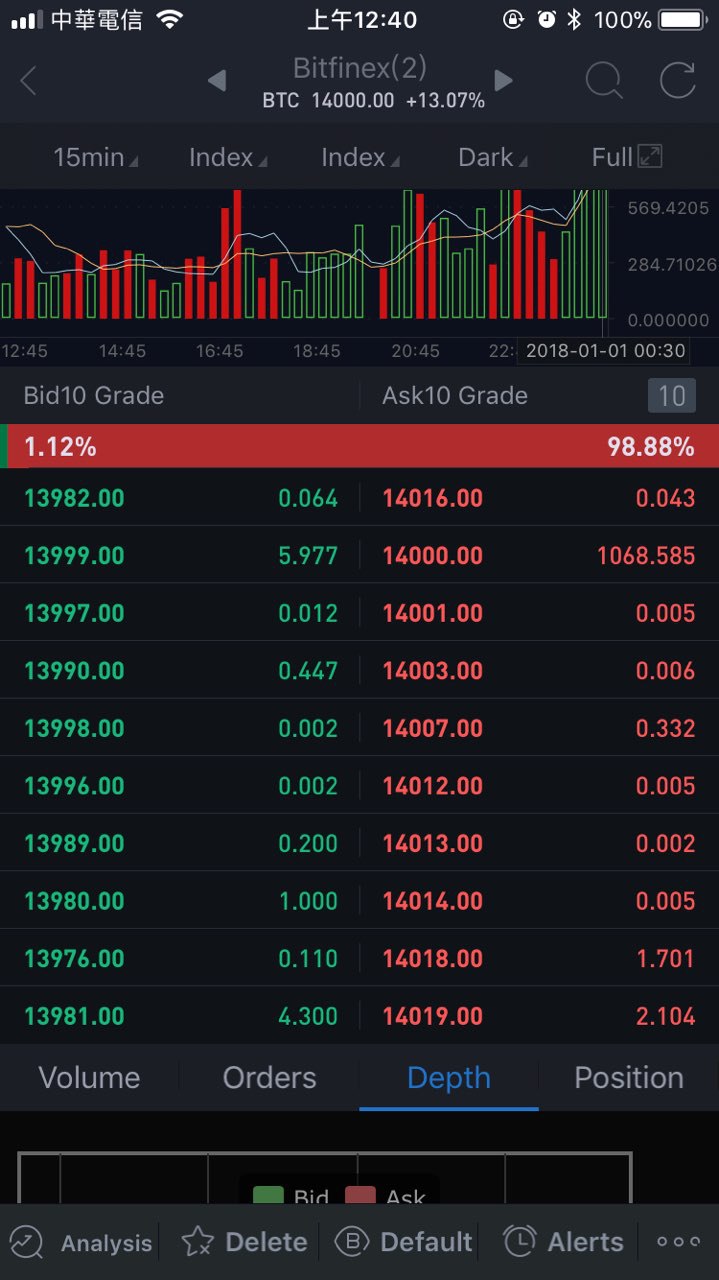This screenshot has height=1280, width=719.
Task: Open the more options ellipsis
Action: [x=678, y=1241]
